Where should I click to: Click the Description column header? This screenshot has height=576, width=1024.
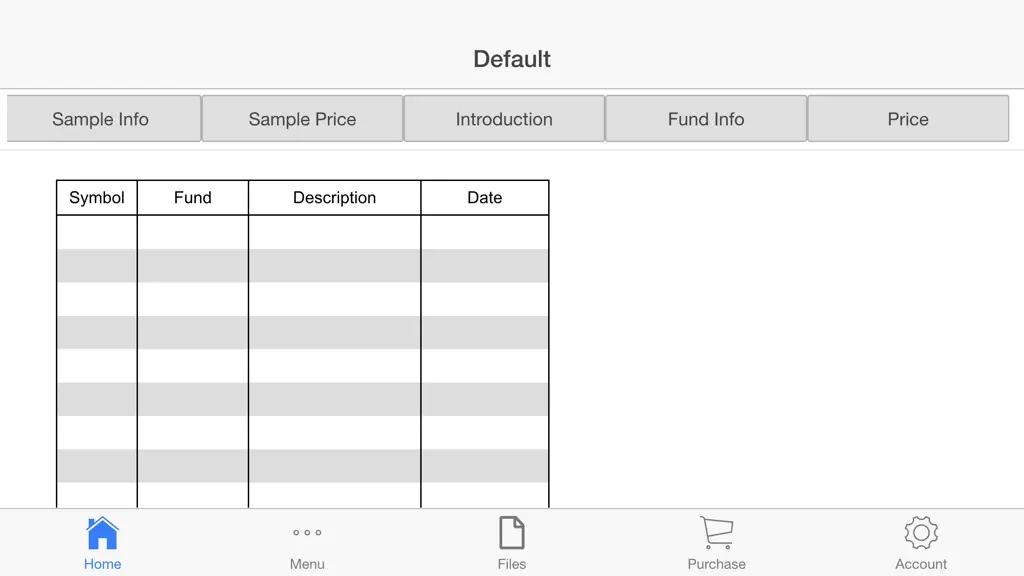(x=334, y=198)
